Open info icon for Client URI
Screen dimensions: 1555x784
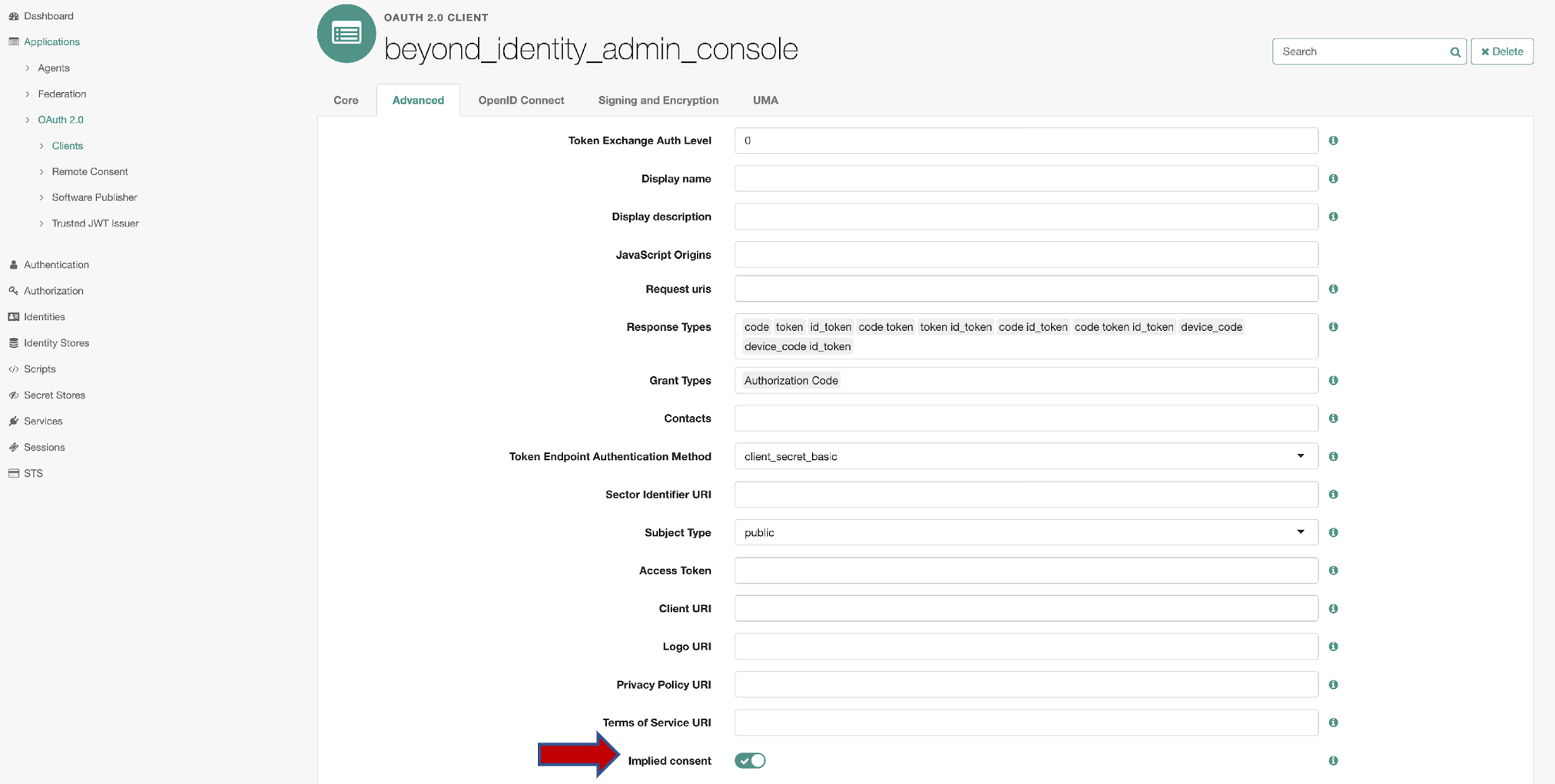point(1333,609)
